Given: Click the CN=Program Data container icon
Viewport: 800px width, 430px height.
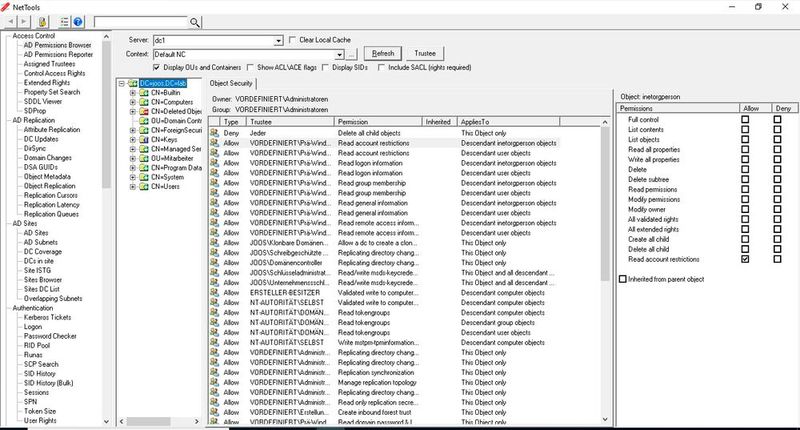Looking at the screenshot, I should pos(144,168).
